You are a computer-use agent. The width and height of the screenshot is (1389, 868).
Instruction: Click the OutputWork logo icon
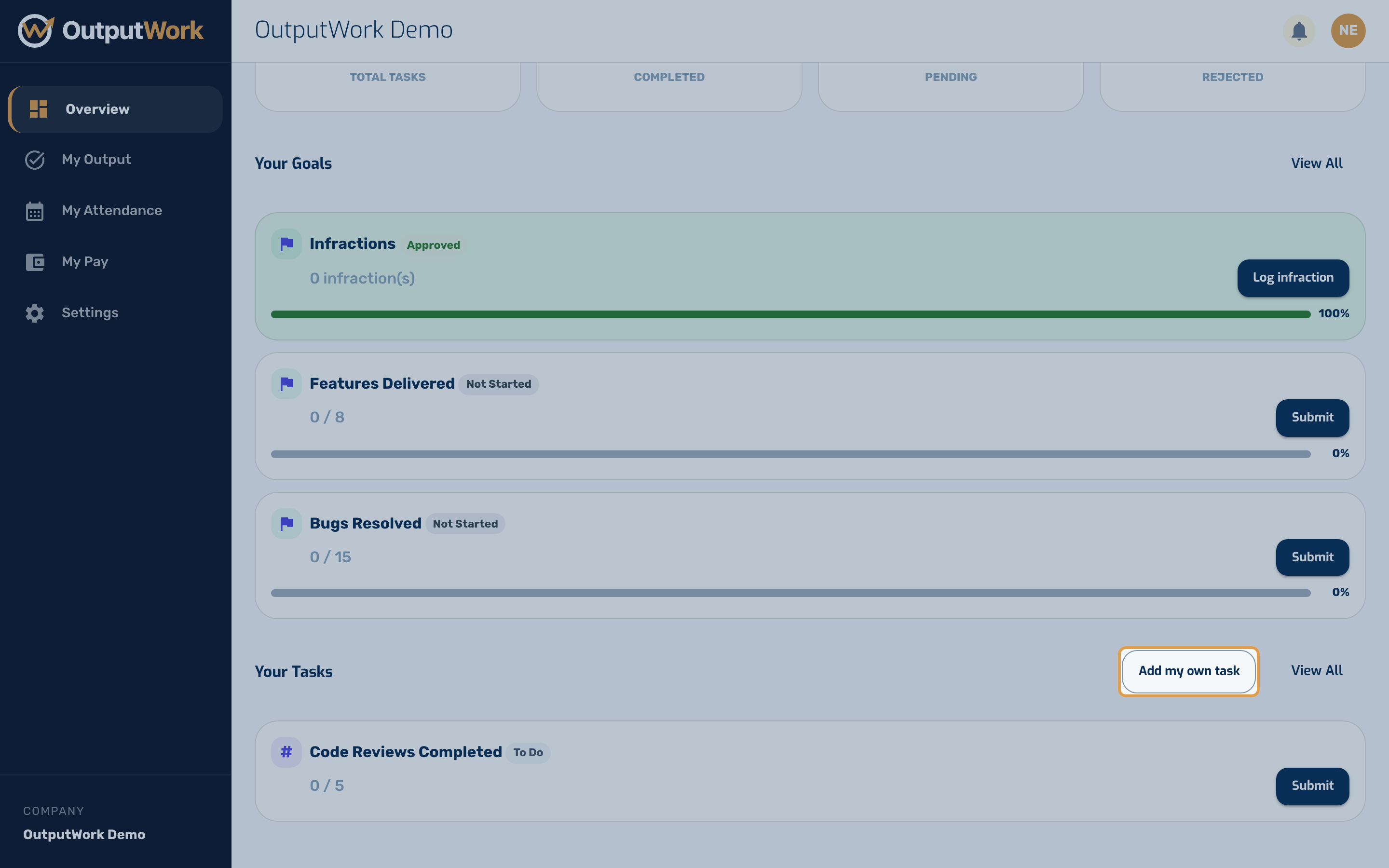pyautogui.click(x=36, y=30)
